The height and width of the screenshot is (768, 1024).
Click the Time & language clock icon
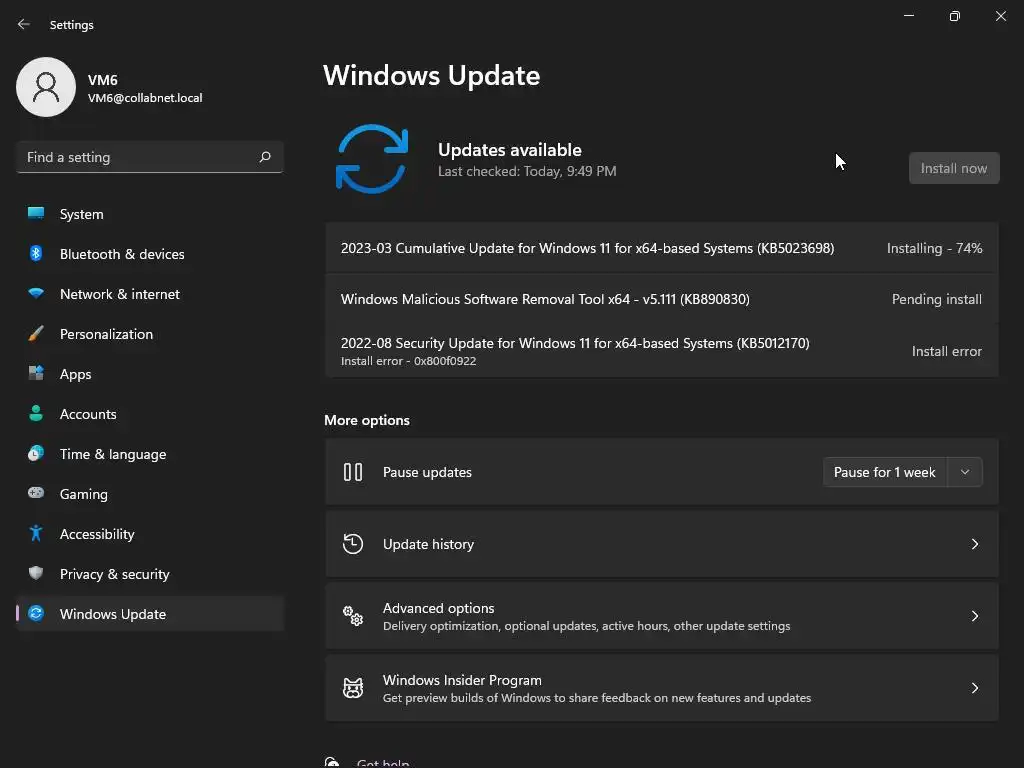[x=36, y=453]
